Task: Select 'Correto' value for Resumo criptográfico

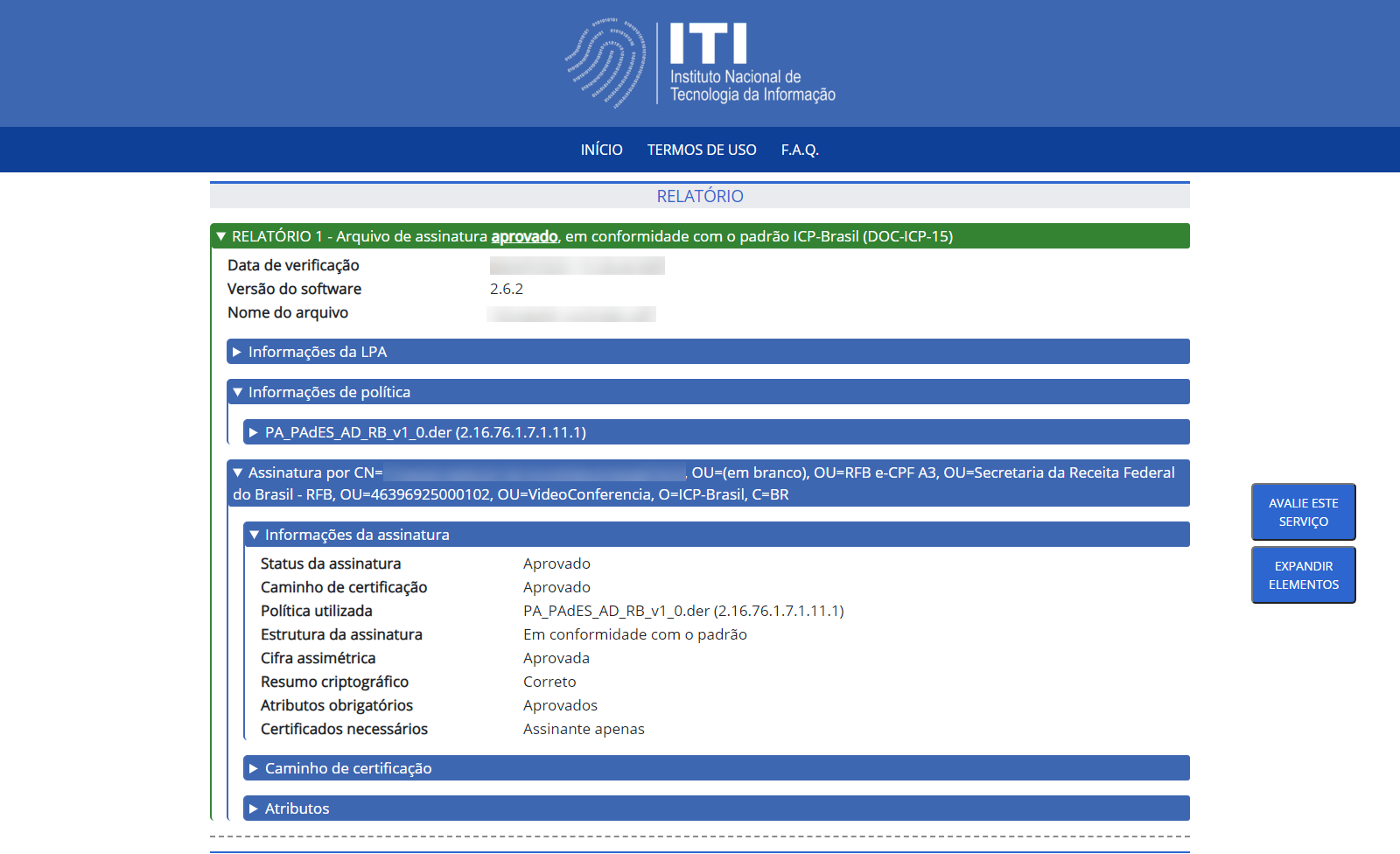Action: point(549,682)
